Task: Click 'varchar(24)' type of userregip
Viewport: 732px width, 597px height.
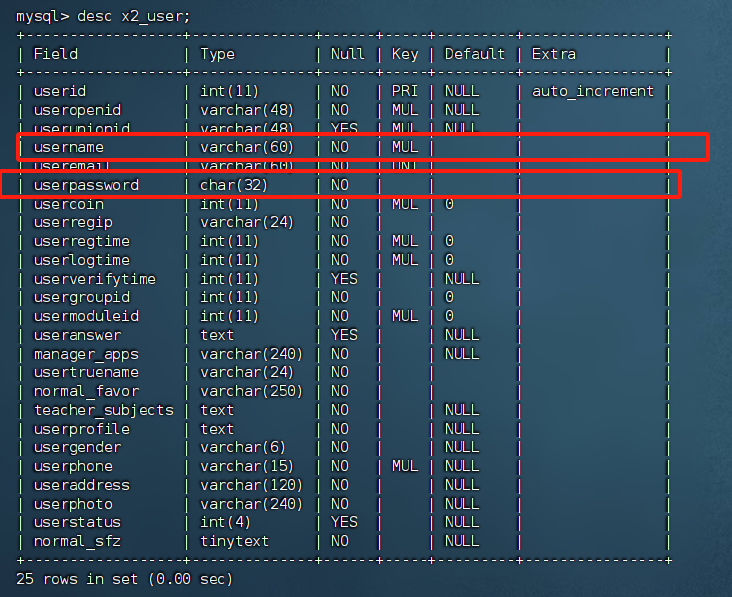Action: 246,223
